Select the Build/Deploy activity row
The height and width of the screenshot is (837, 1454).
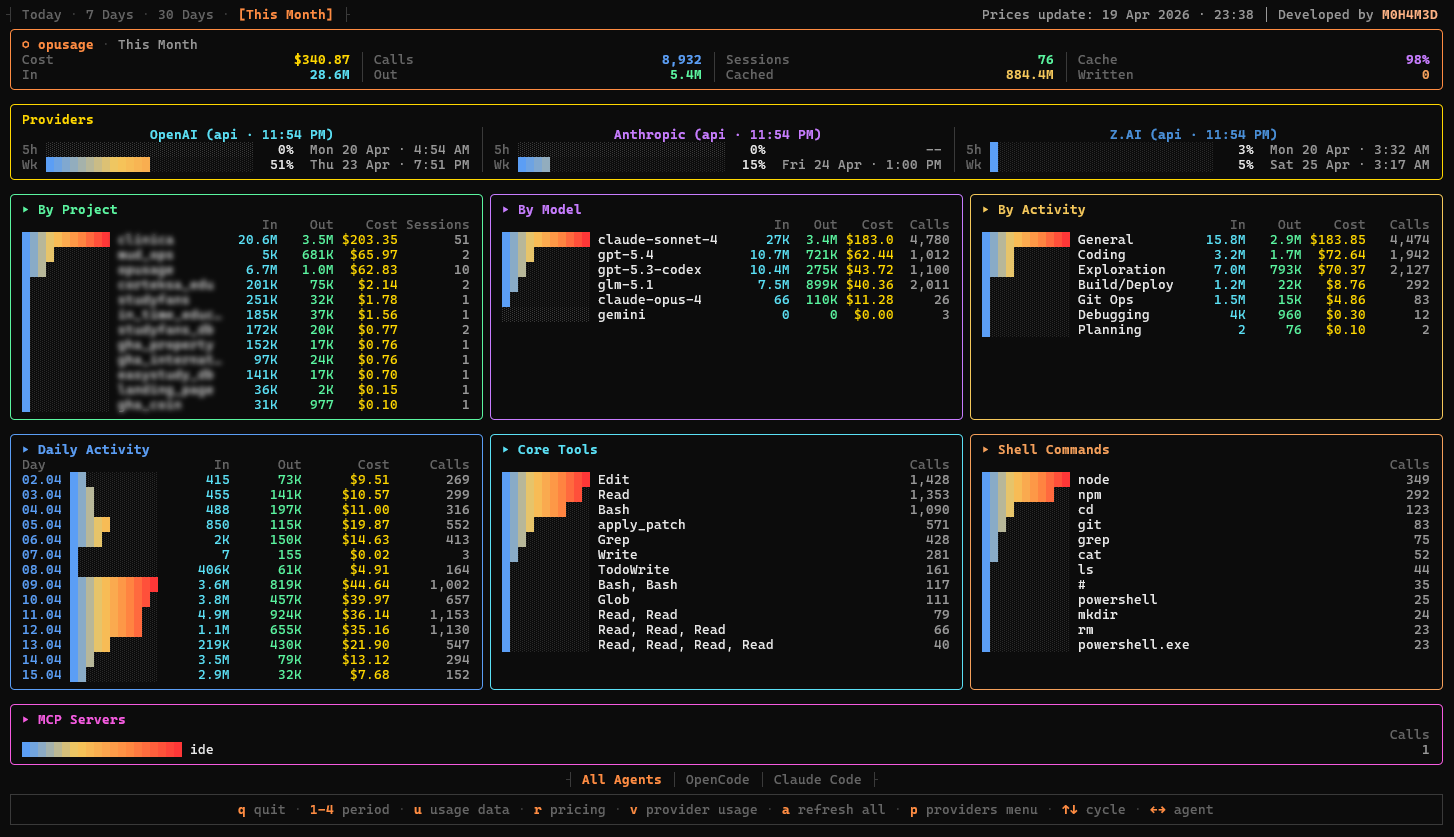pos(1205,285)
